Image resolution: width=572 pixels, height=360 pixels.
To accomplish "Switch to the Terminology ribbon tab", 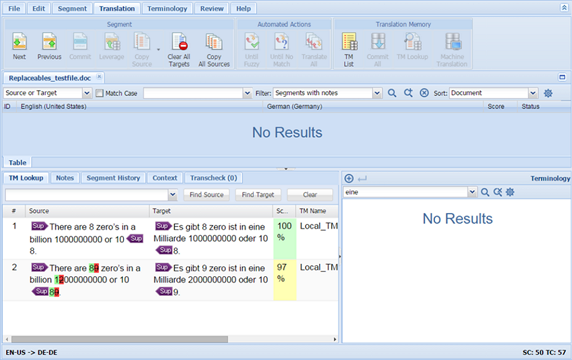I will (167, 8).
